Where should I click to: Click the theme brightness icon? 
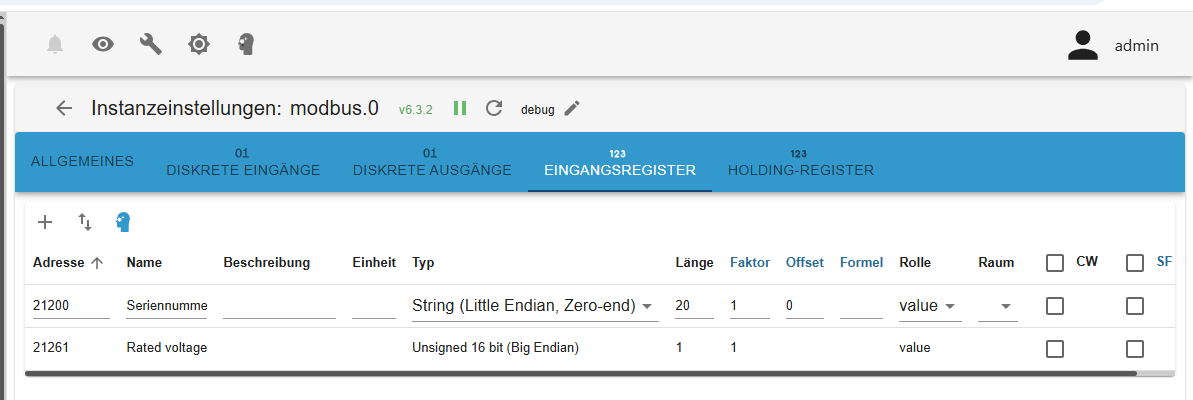pos(199,44)
